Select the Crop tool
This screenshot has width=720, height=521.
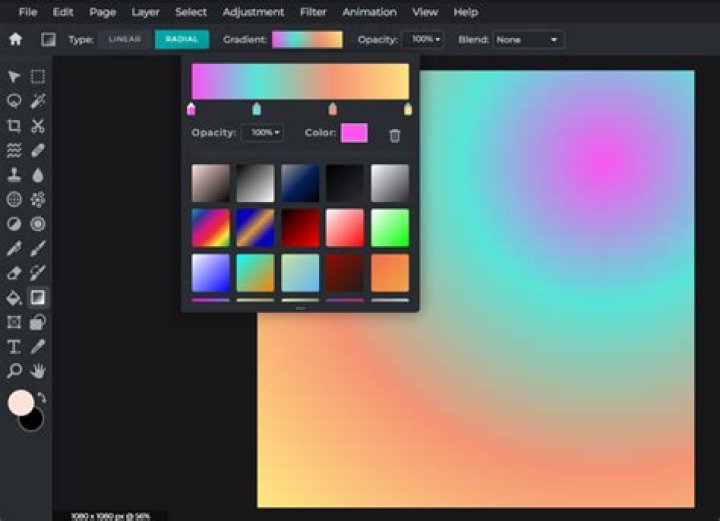pos(14,126)
